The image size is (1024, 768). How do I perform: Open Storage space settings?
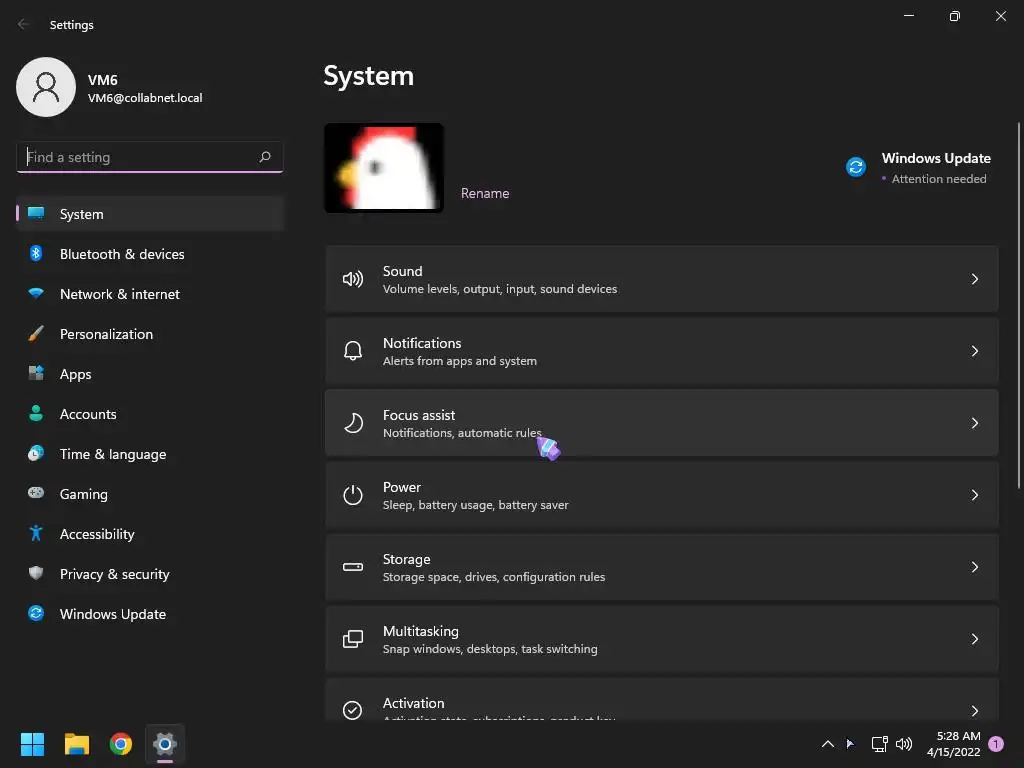[x=662, y=567]
